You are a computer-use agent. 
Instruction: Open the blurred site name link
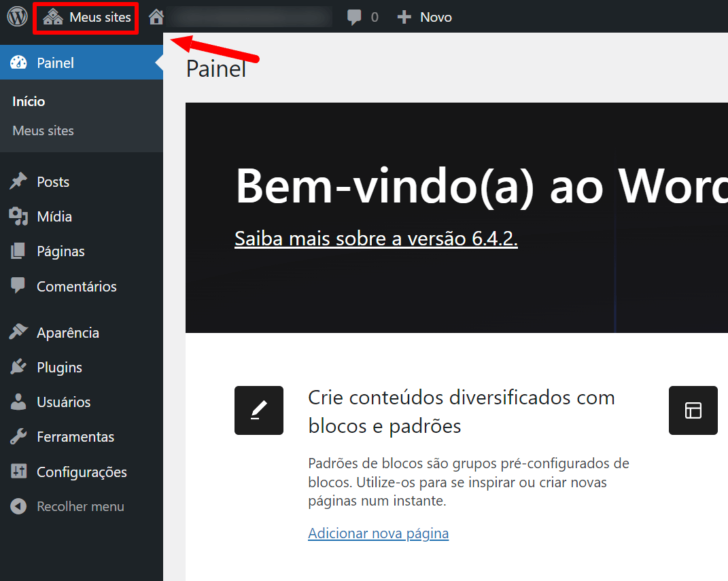(x=251, y=17)
